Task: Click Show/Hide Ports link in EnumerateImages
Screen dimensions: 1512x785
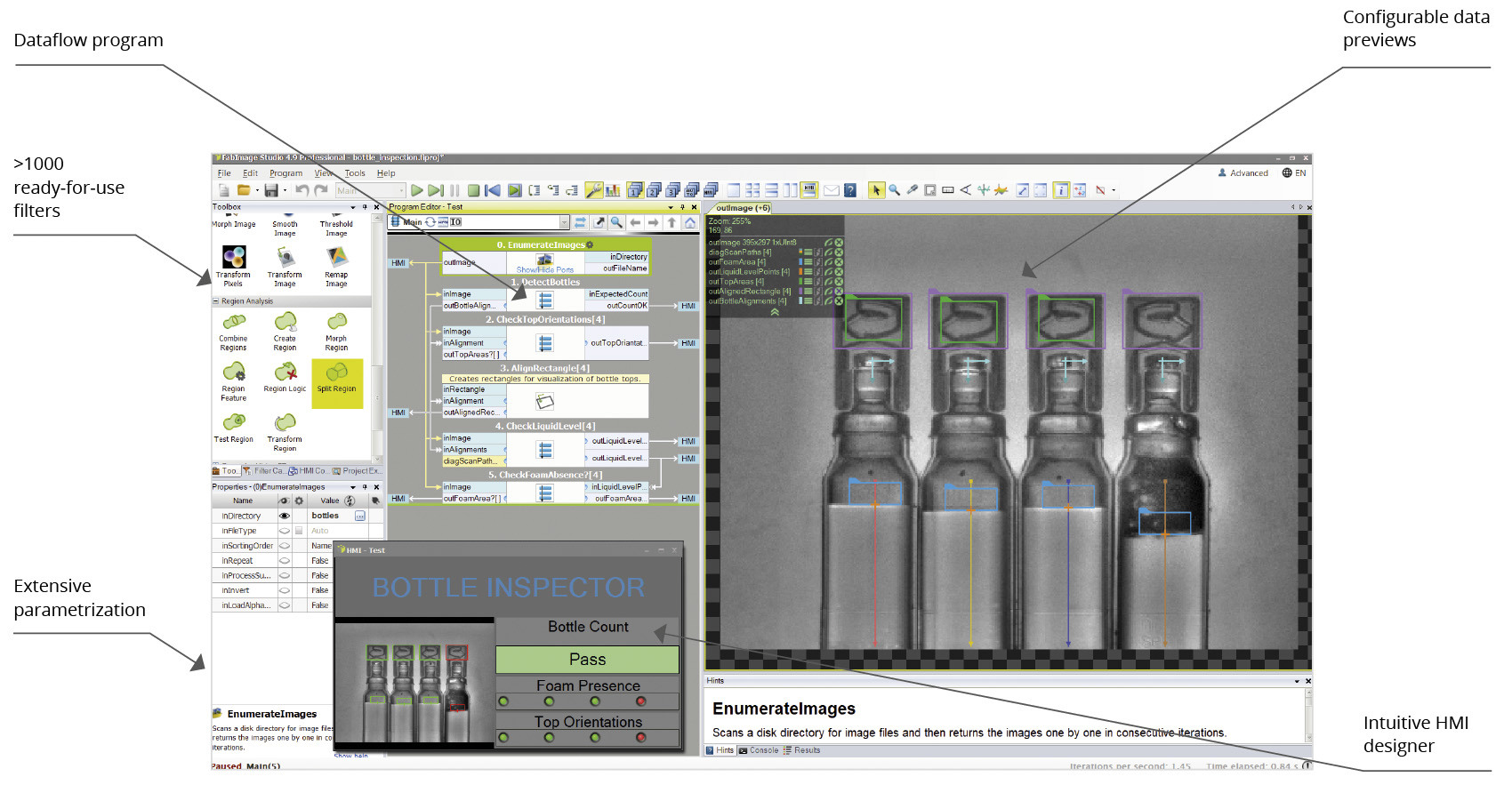Action: click(x=545, y=269)
